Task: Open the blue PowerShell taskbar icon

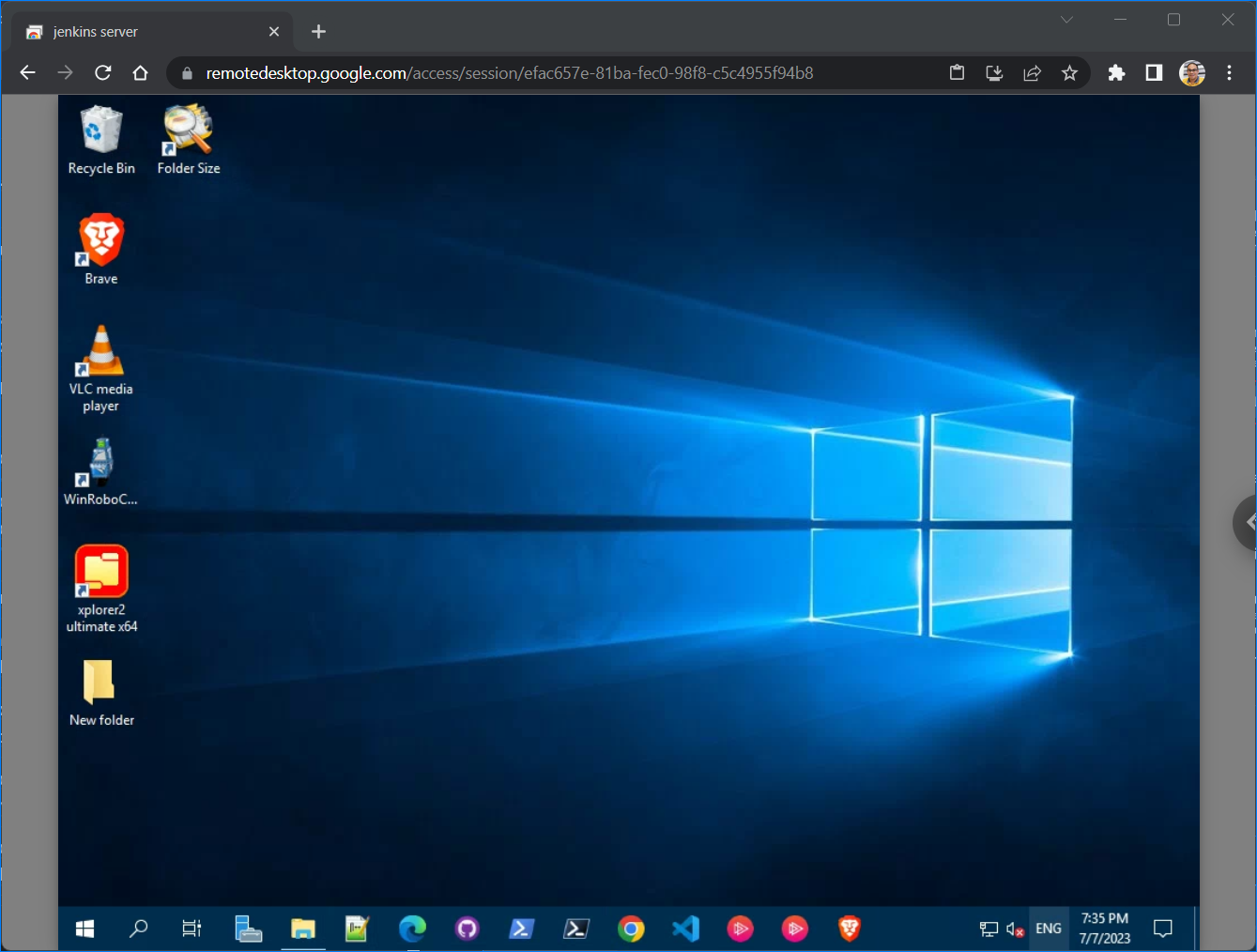Action: [x=521, y=929]
